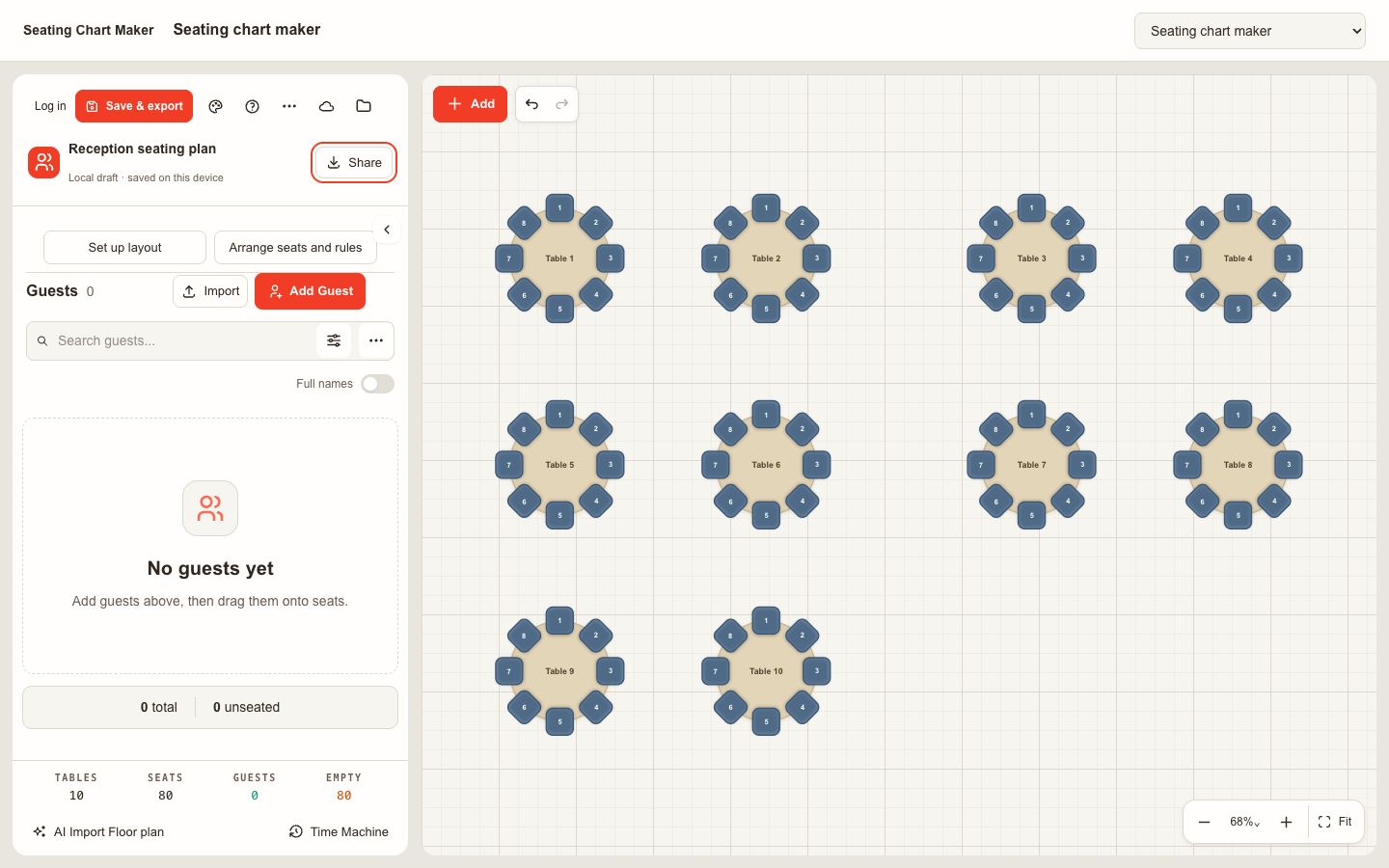Select the Table 9 round table
This screenshot has height=868, width=1389.
click(559, 671)
